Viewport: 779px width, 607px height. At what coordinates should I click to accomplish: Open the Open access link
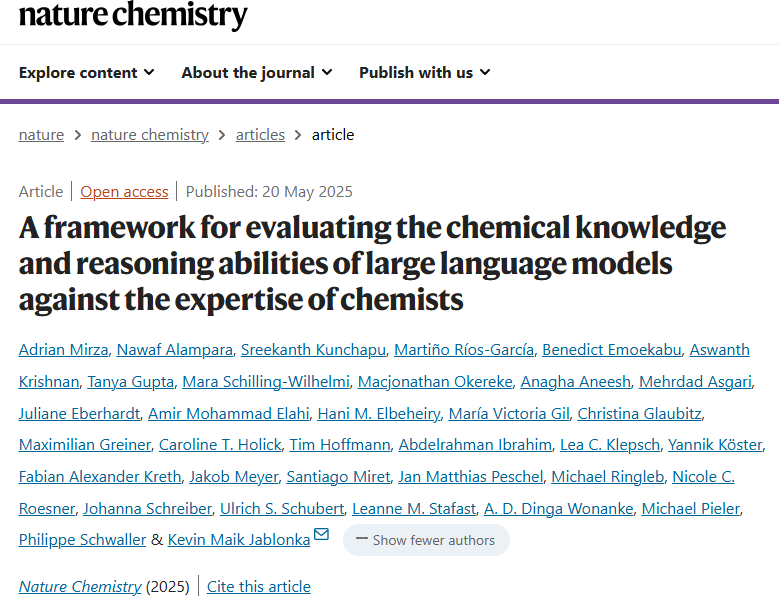124,192
